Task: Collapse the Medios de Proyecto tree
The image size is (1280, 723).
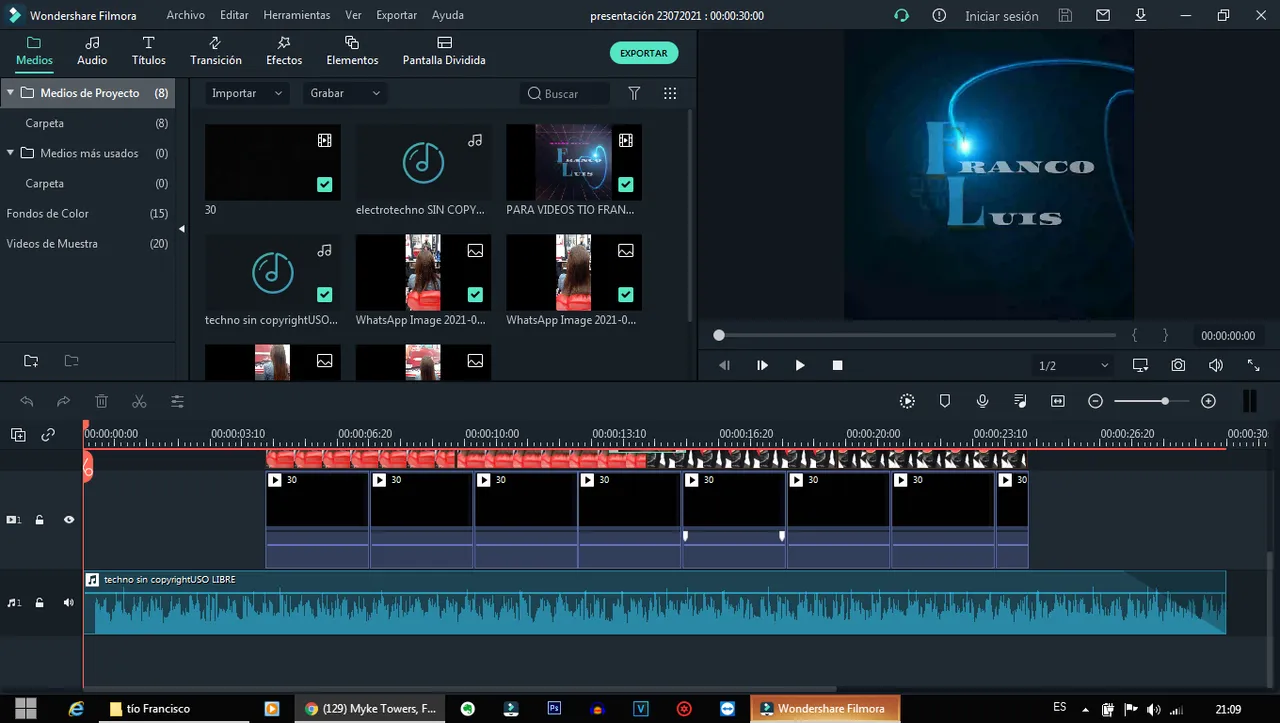Action: click(11, 93)
